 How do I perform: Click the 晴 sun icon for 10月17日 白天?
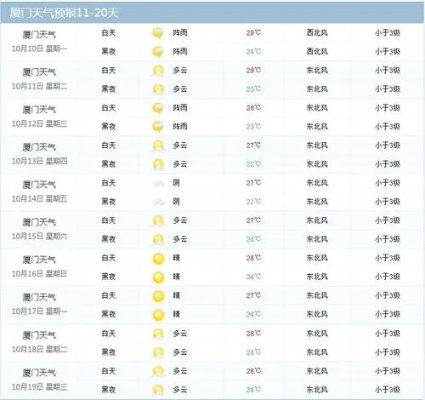[158, 296]
